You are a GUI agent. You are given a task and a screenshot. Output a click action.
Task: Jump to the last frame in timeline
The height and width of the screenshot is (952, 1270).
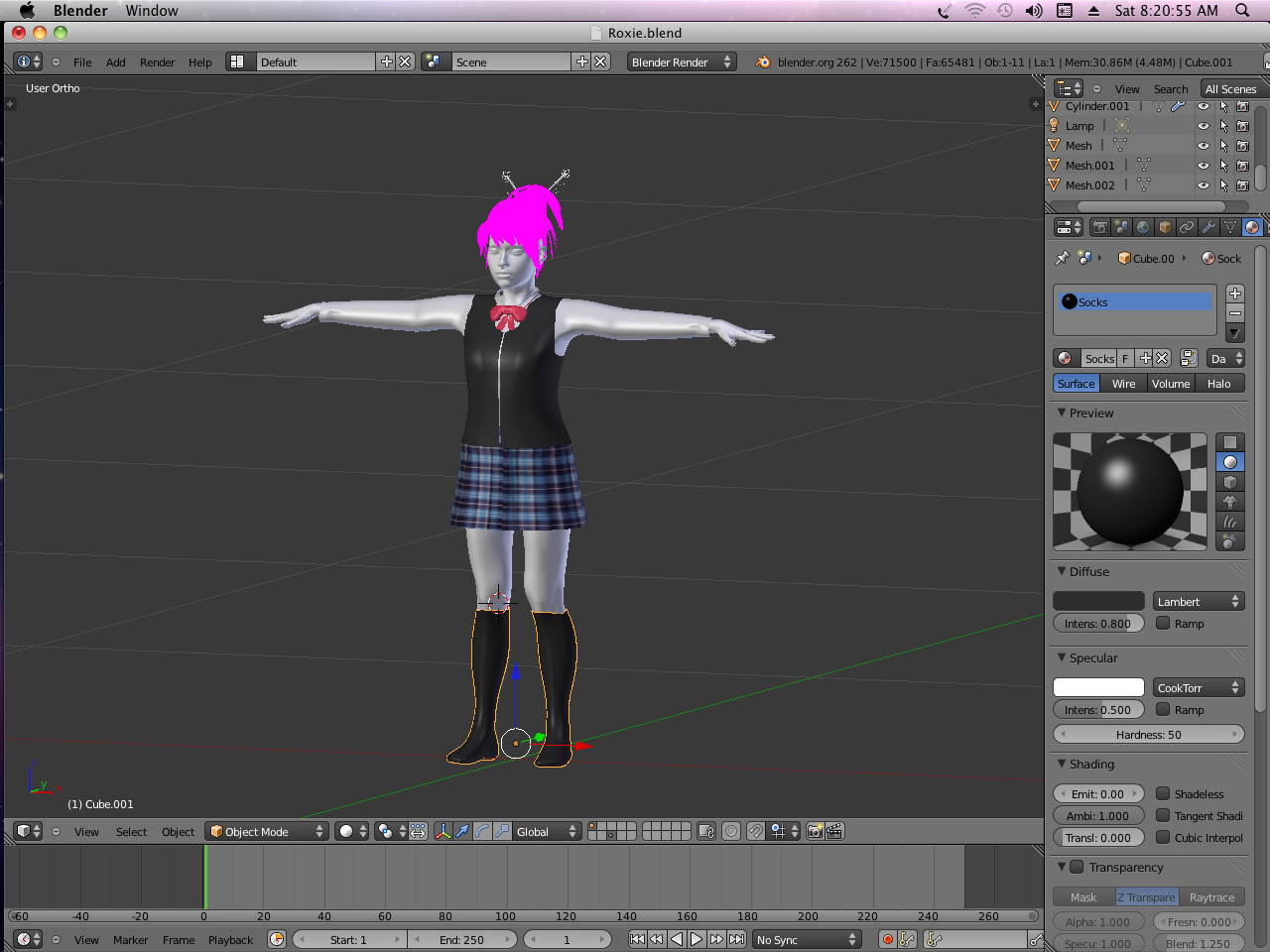737,939
